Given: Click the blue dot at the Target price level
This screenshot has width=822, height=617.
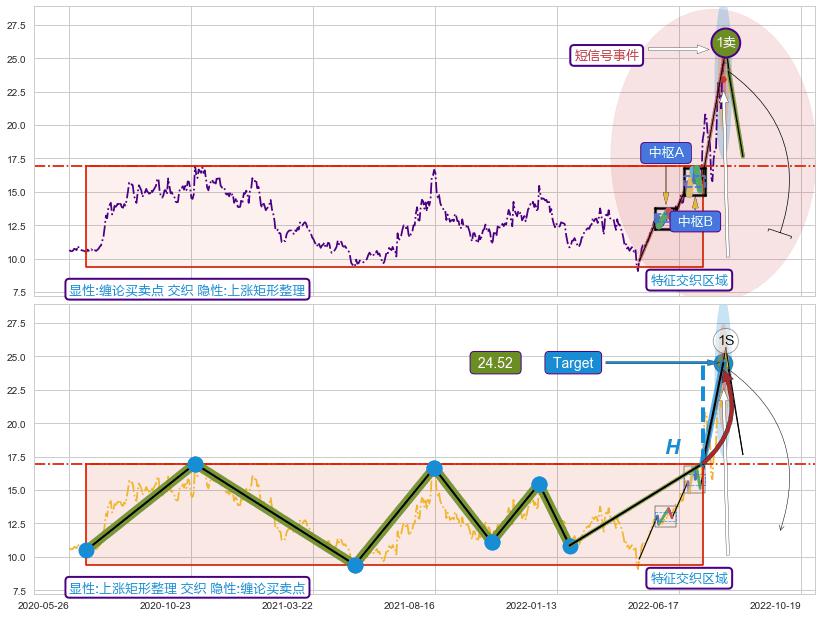Looking at the screenshot, I should coord(723,363).
